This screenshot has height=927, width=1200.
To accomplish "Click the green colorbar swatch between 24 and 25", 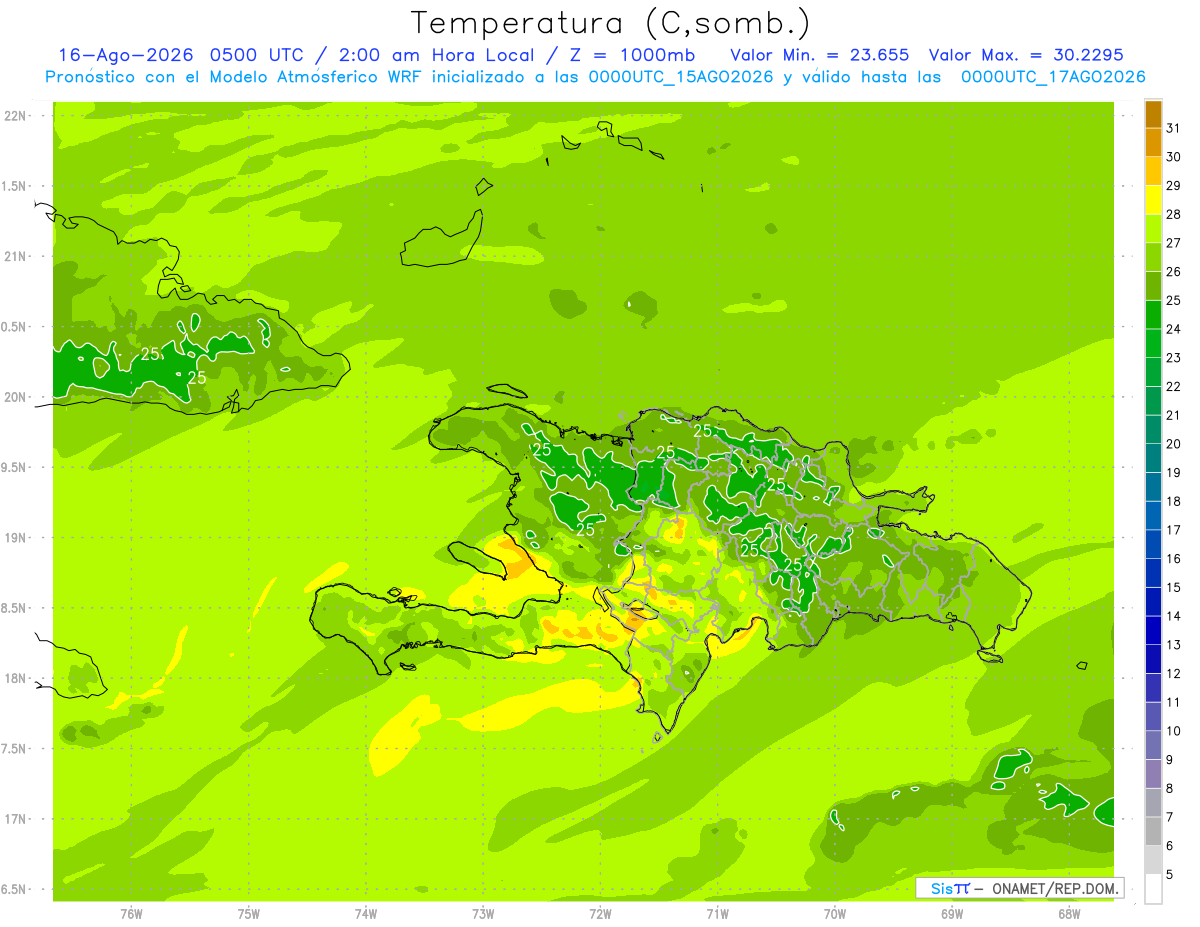I will pos(1153,315).
